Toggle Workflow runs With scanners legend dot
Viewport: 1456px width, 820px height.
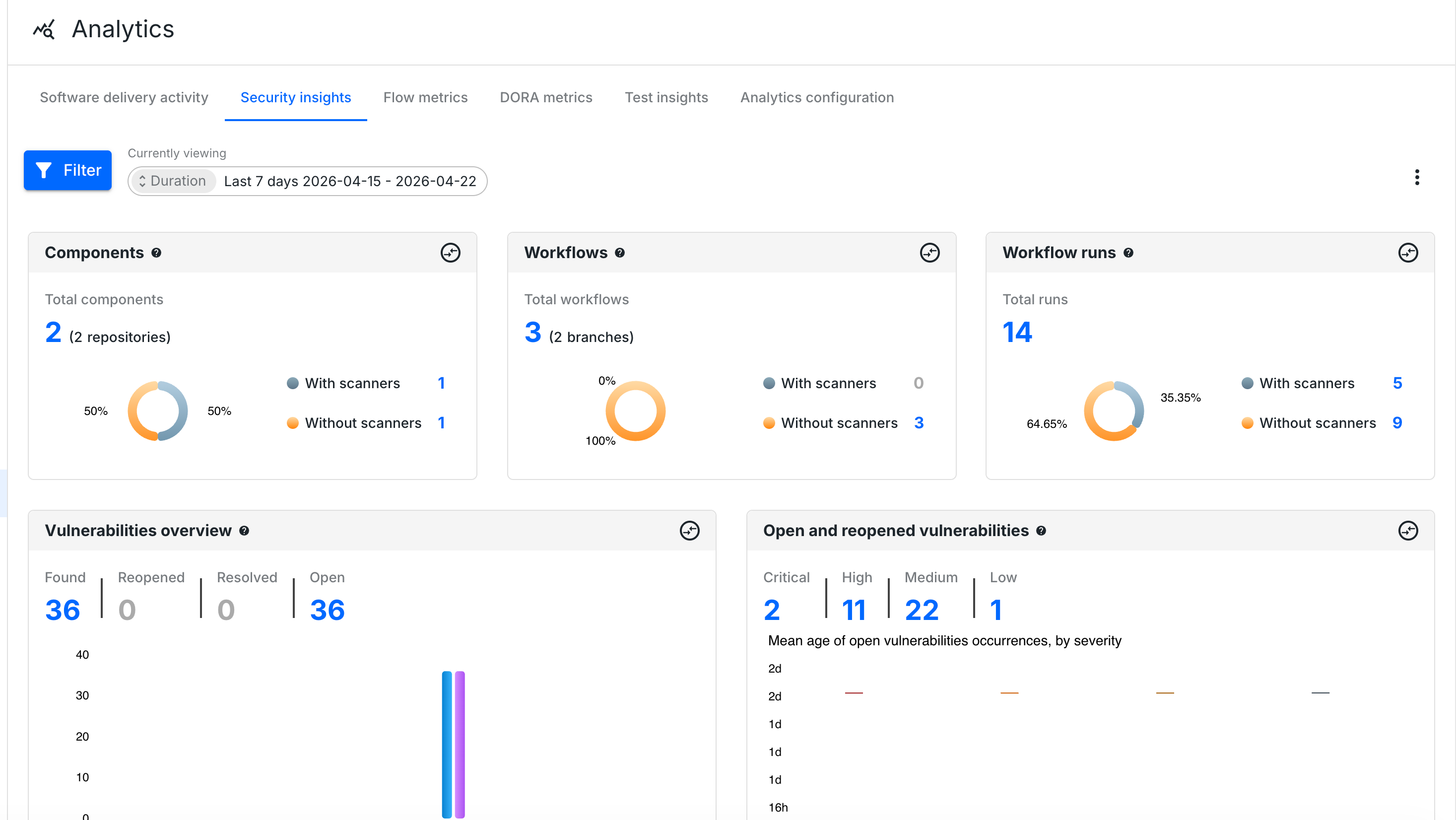(x=1247, y=383)
